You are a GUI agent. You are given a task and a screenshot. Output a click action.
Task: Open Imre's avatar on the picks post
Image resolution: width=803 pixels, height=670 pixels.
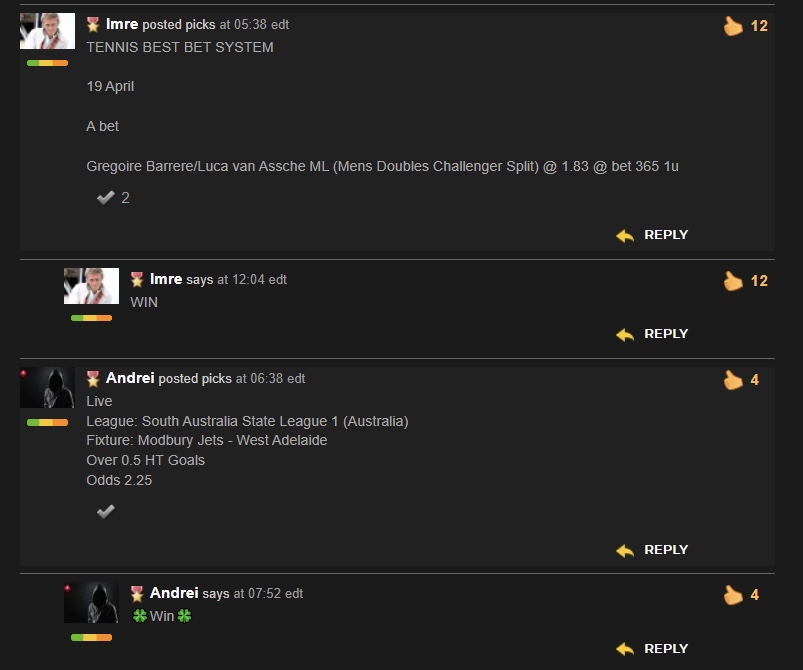pyautogui.click(x=47, y=31)
